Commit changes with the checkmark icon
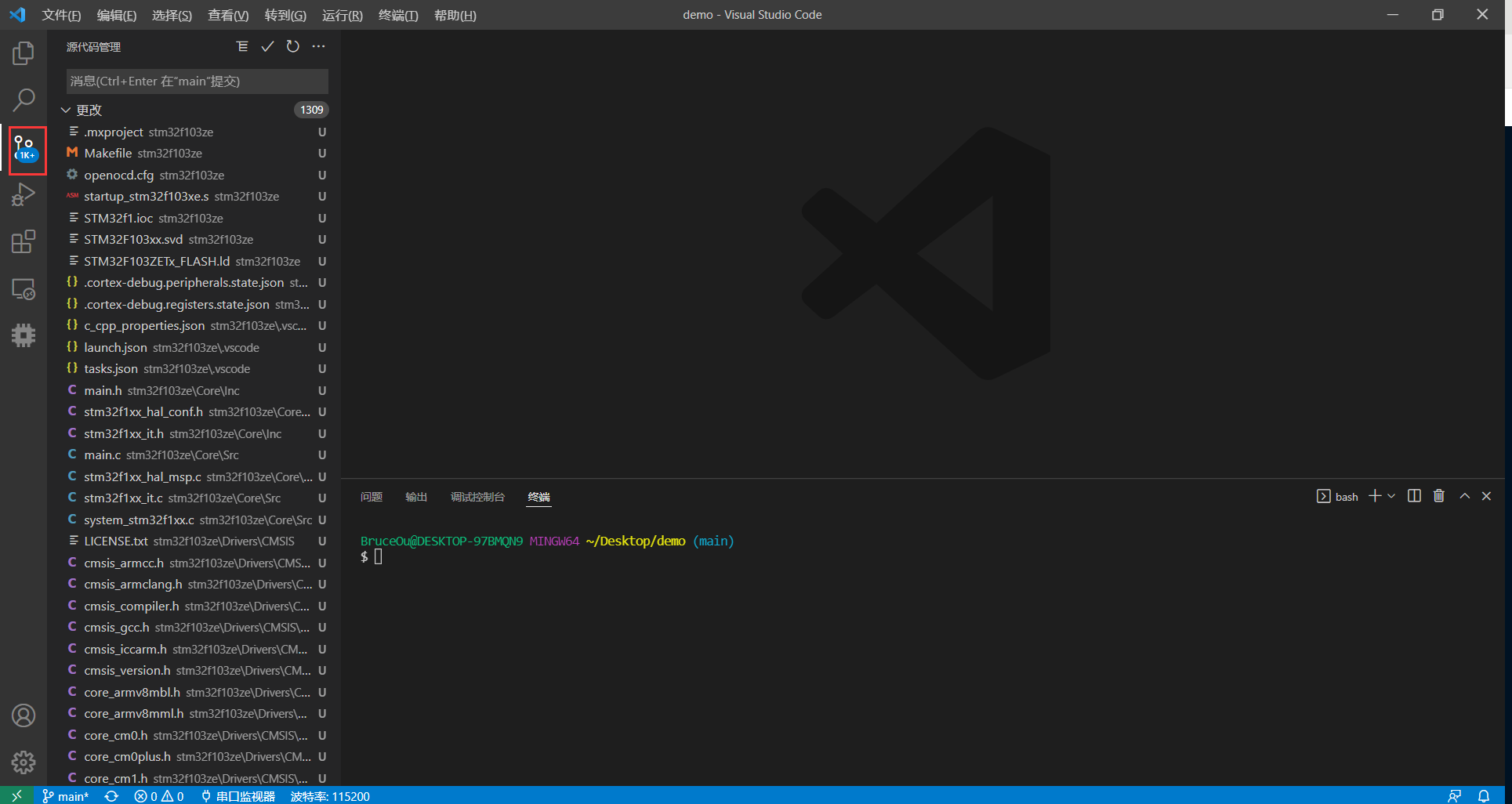Screen dimensions: 1512x804 click(x=267, y=47)
